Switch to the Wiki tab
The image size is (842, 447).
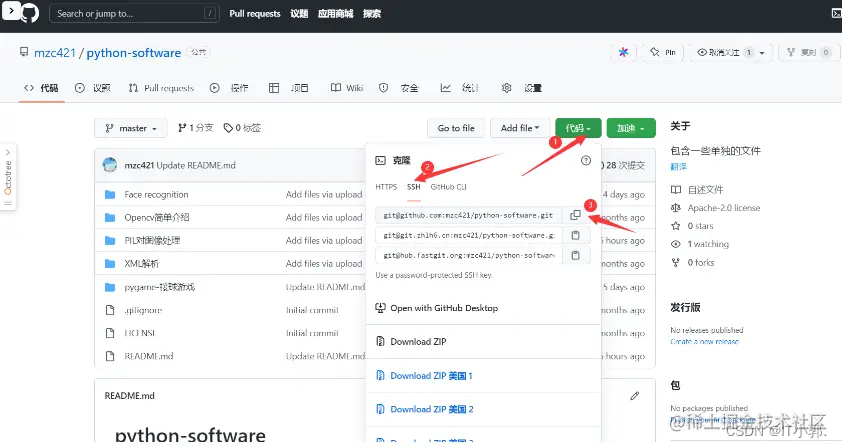click(347, 88)
